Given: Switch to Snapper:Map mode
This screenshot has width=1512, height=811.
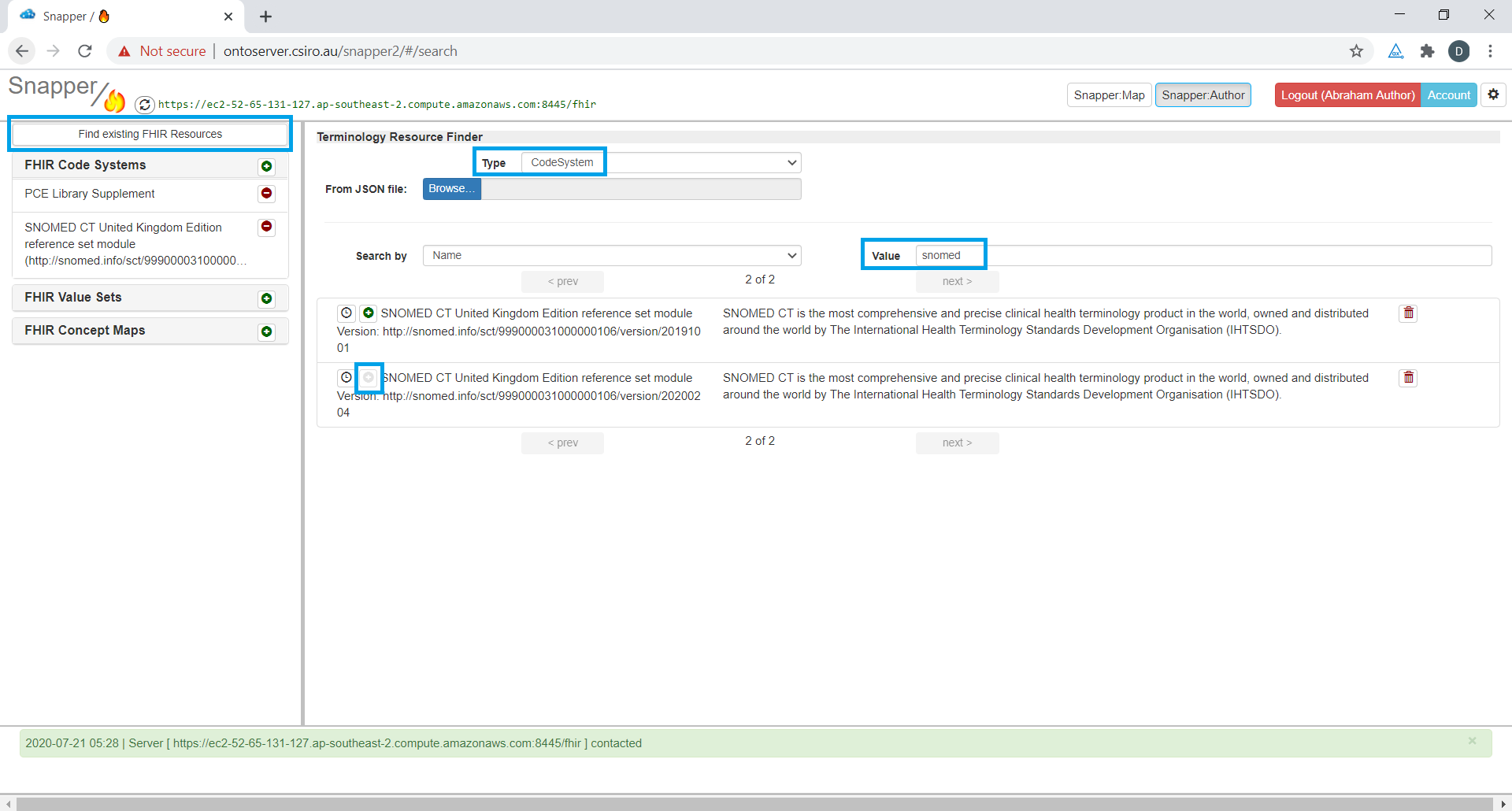Looking at the screenshot, I should [x=1109, y=95].
